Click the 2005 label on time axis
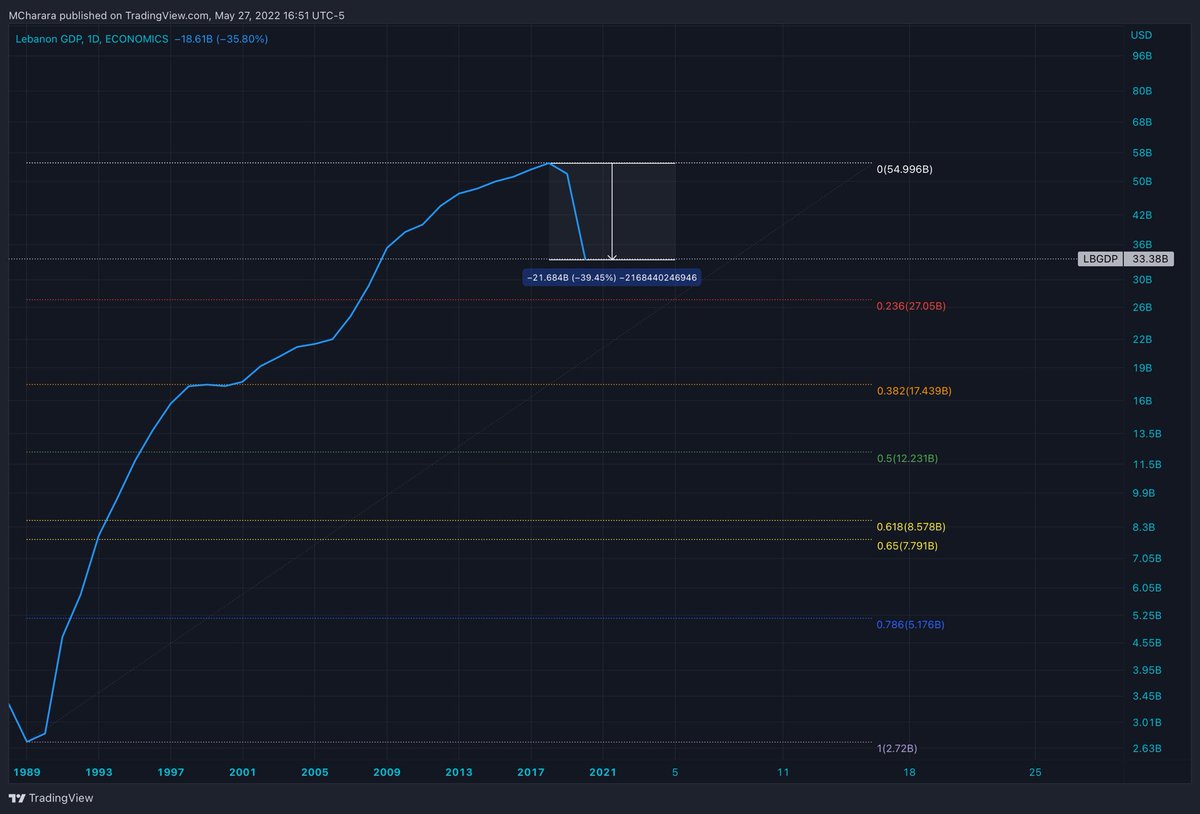Viewport: 1200px width, 814px height. coord(314,772)
